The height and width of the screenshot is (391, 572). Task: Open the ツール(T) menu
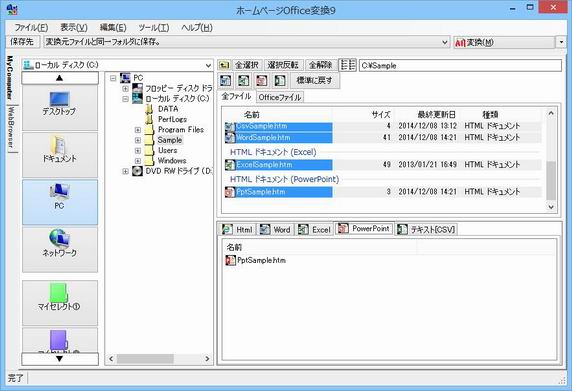154,27
